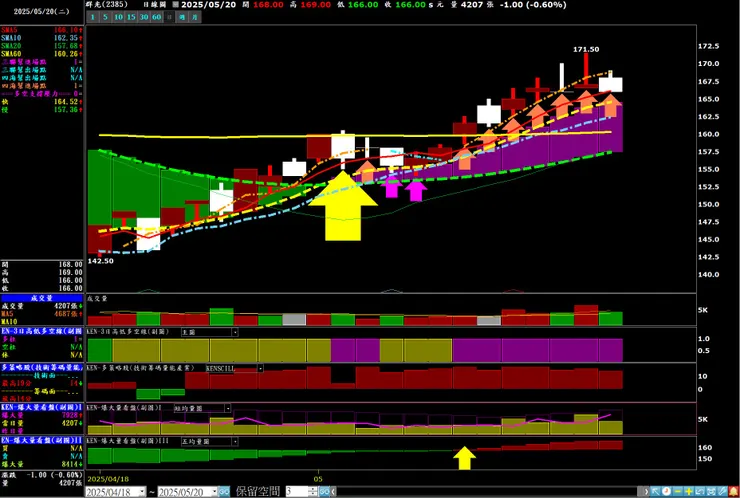Click the alert bell icon
Screen dimensions: 740x498
[733, 491]
